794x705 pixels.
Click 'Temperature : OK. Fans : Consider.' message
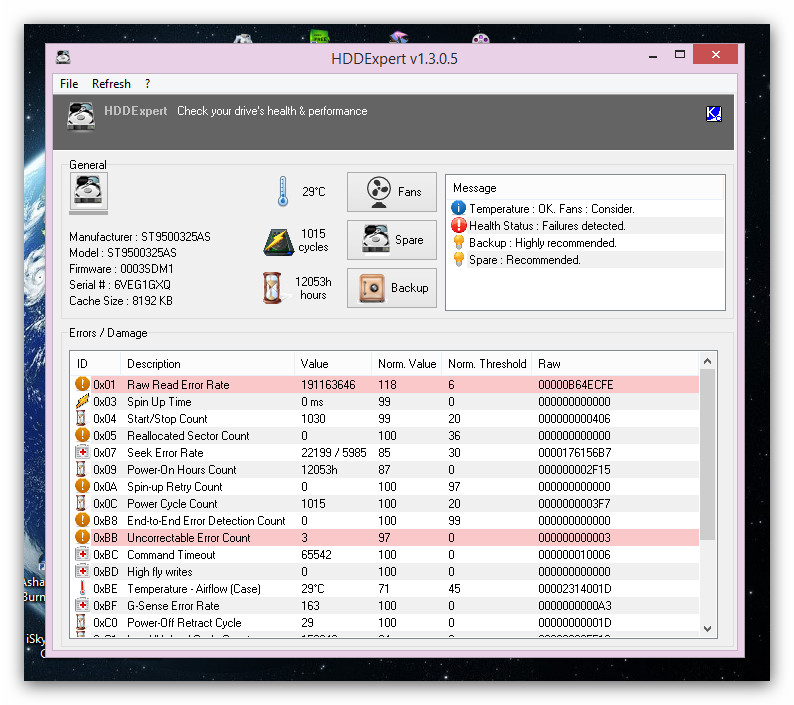coord(552,209)
